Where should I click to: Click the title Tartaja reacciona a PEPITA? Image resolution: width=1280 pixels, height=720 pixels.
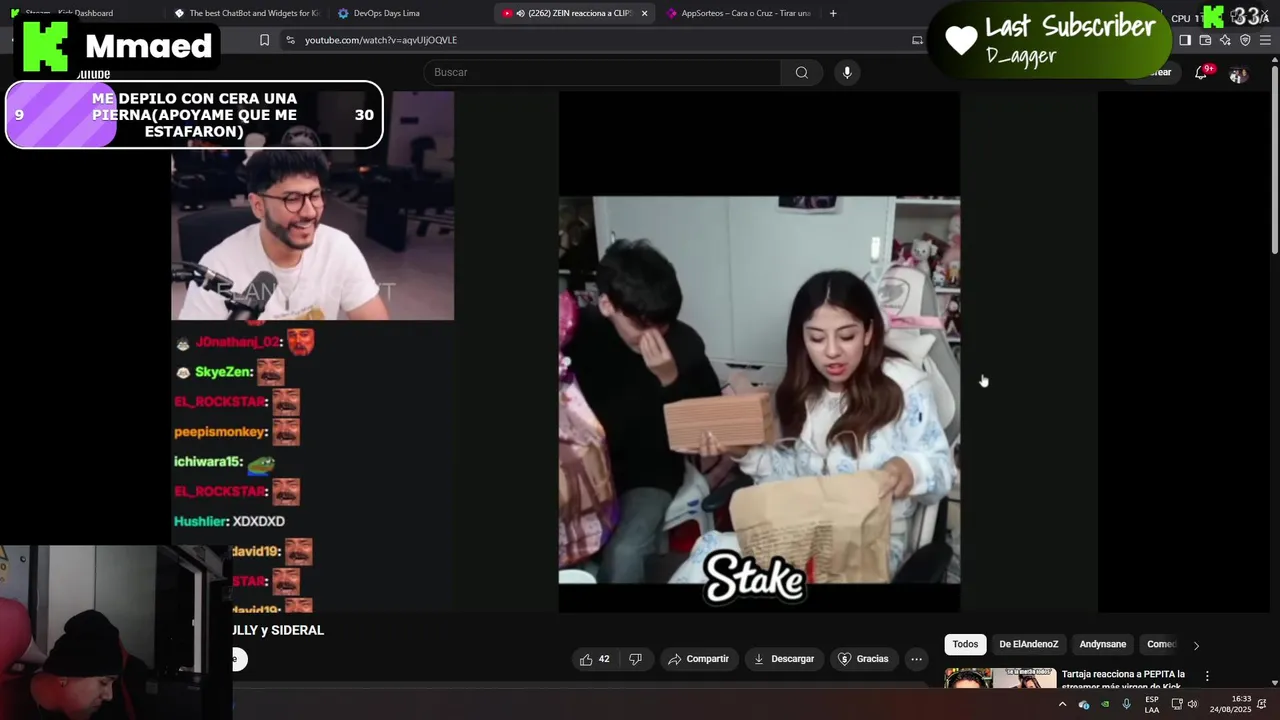pyautogui.click(x=1123, y=680)
